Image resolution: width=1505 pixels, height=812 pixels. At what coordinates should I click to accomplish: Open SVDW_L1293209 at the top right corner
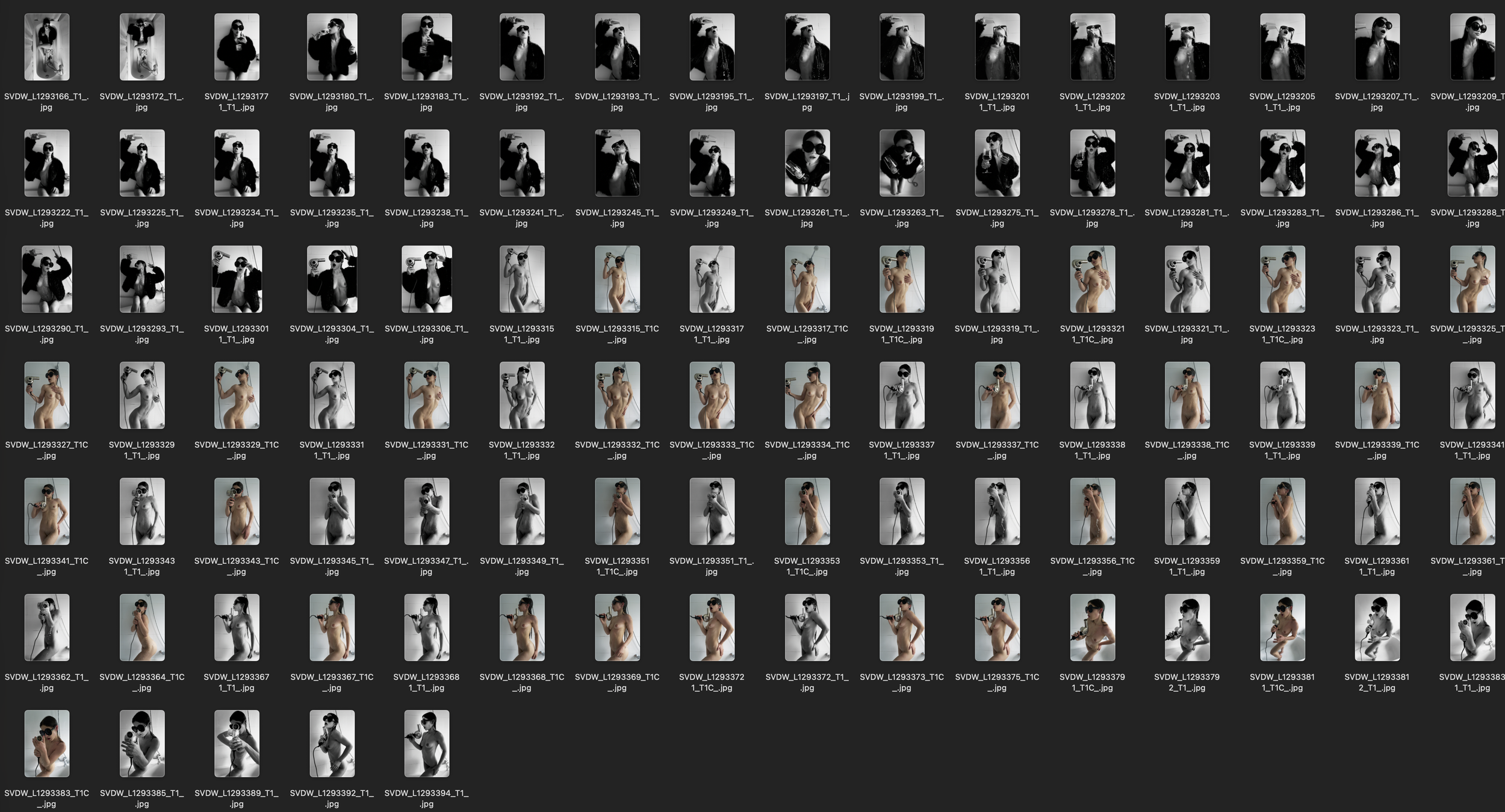click(1472, 47)
